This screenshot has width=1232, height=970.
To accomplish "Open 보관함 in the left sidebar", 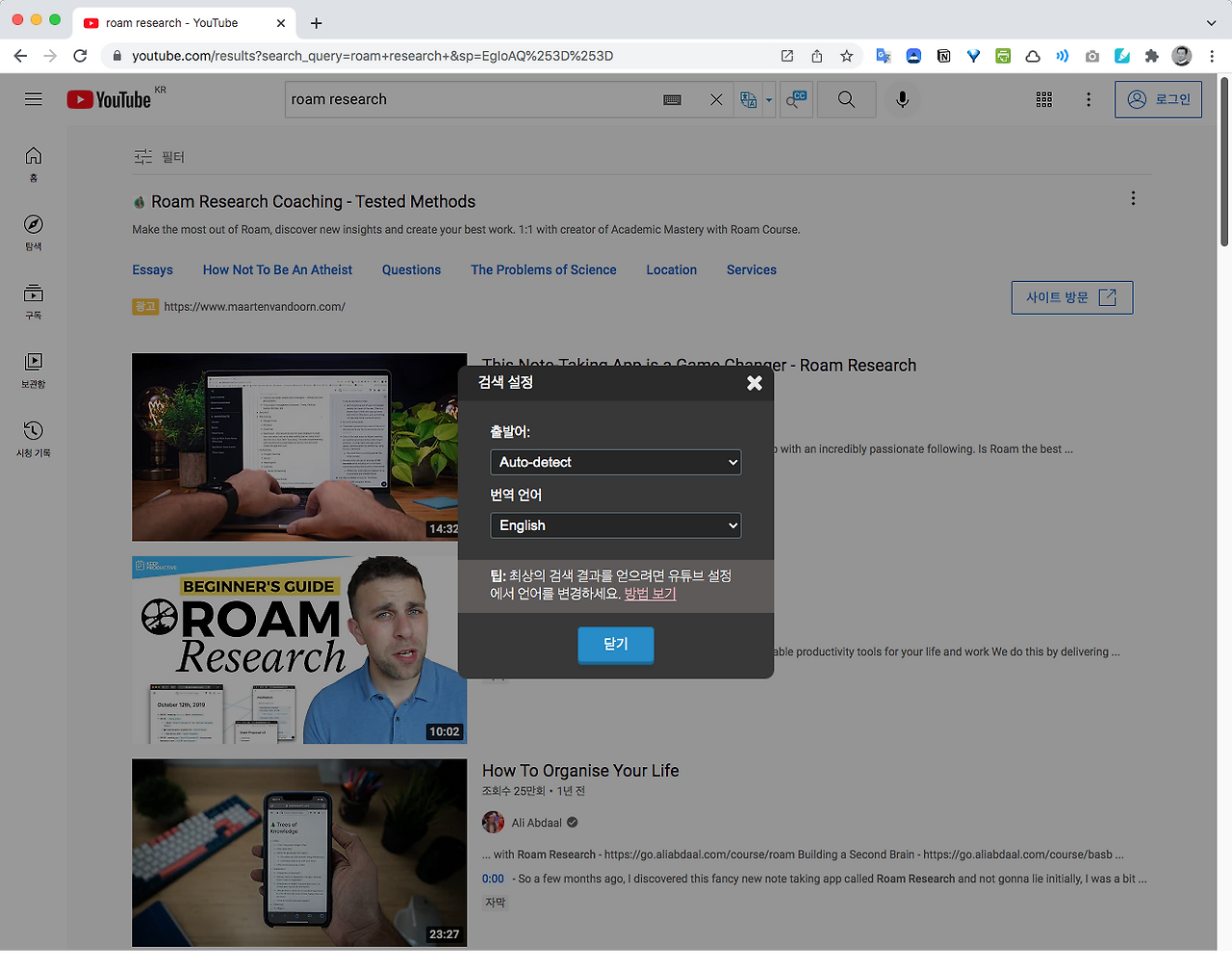I will [34, 370].
